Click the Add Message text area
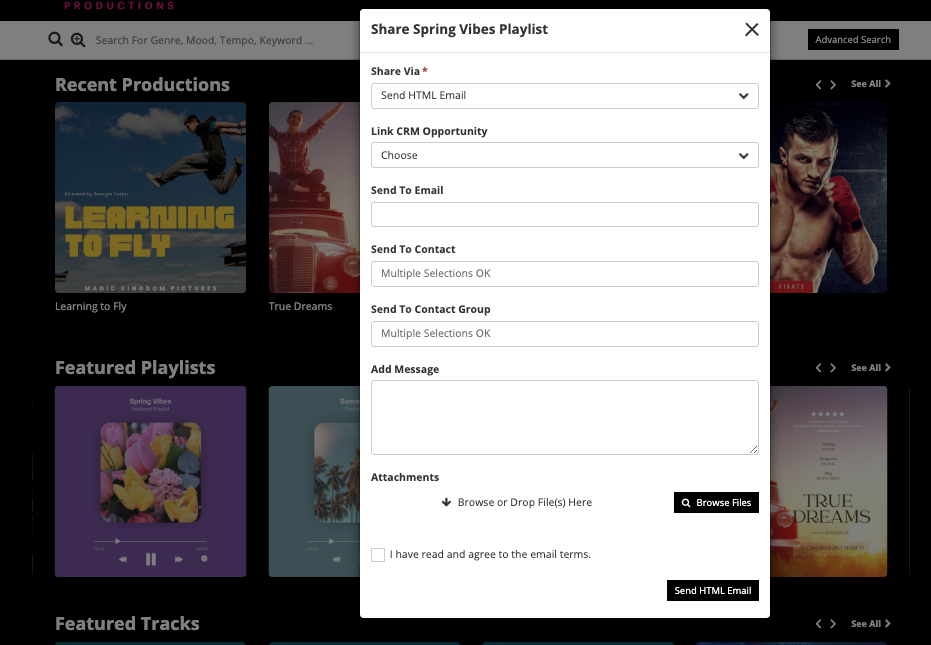The image size is (931, 645). tap(564, 418)
